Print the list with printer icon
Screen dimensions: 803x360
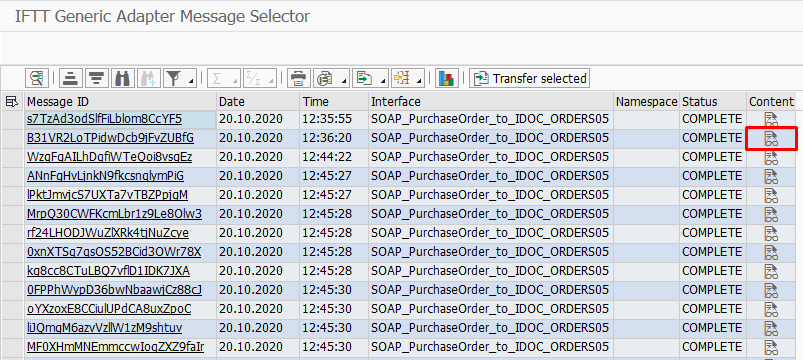click(299, 78)
